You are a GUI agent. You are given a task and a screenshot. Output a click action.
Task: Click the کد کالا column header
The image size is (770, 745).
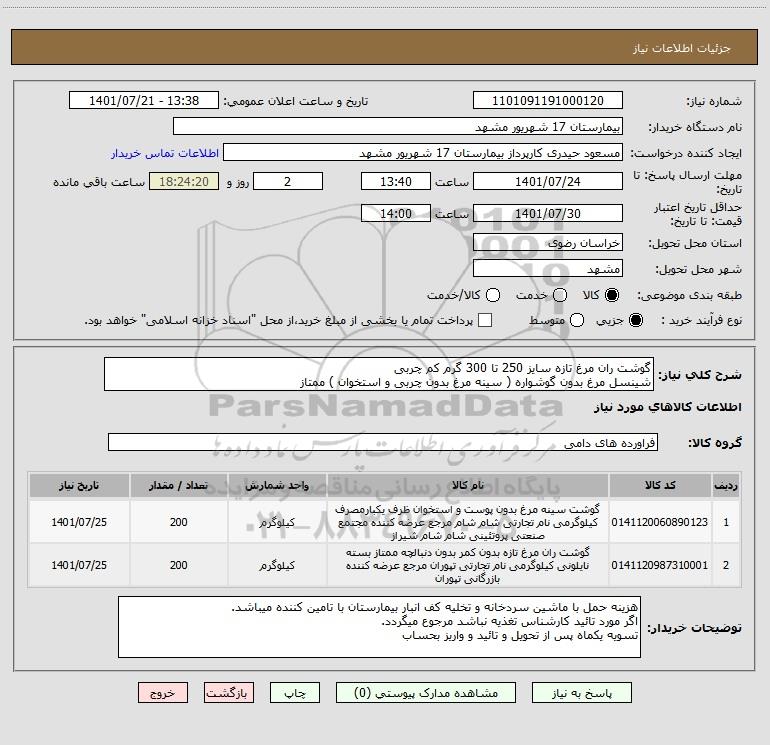pos(660,486)
